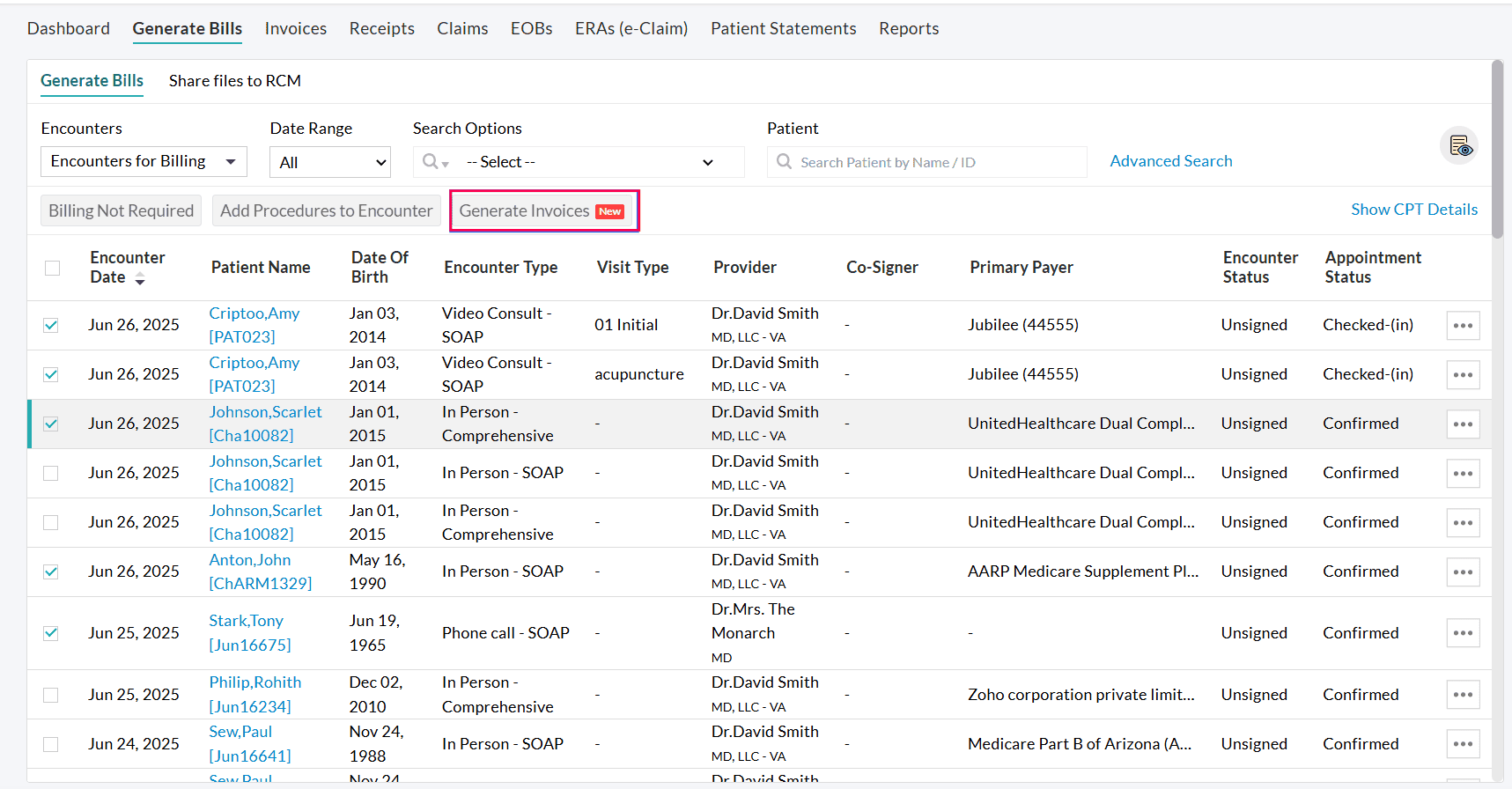The height and width of the screenshot is (789, 1512).
Task: Check Philip,Rohith encounter checkbox
Action: (x=51, y=695)
